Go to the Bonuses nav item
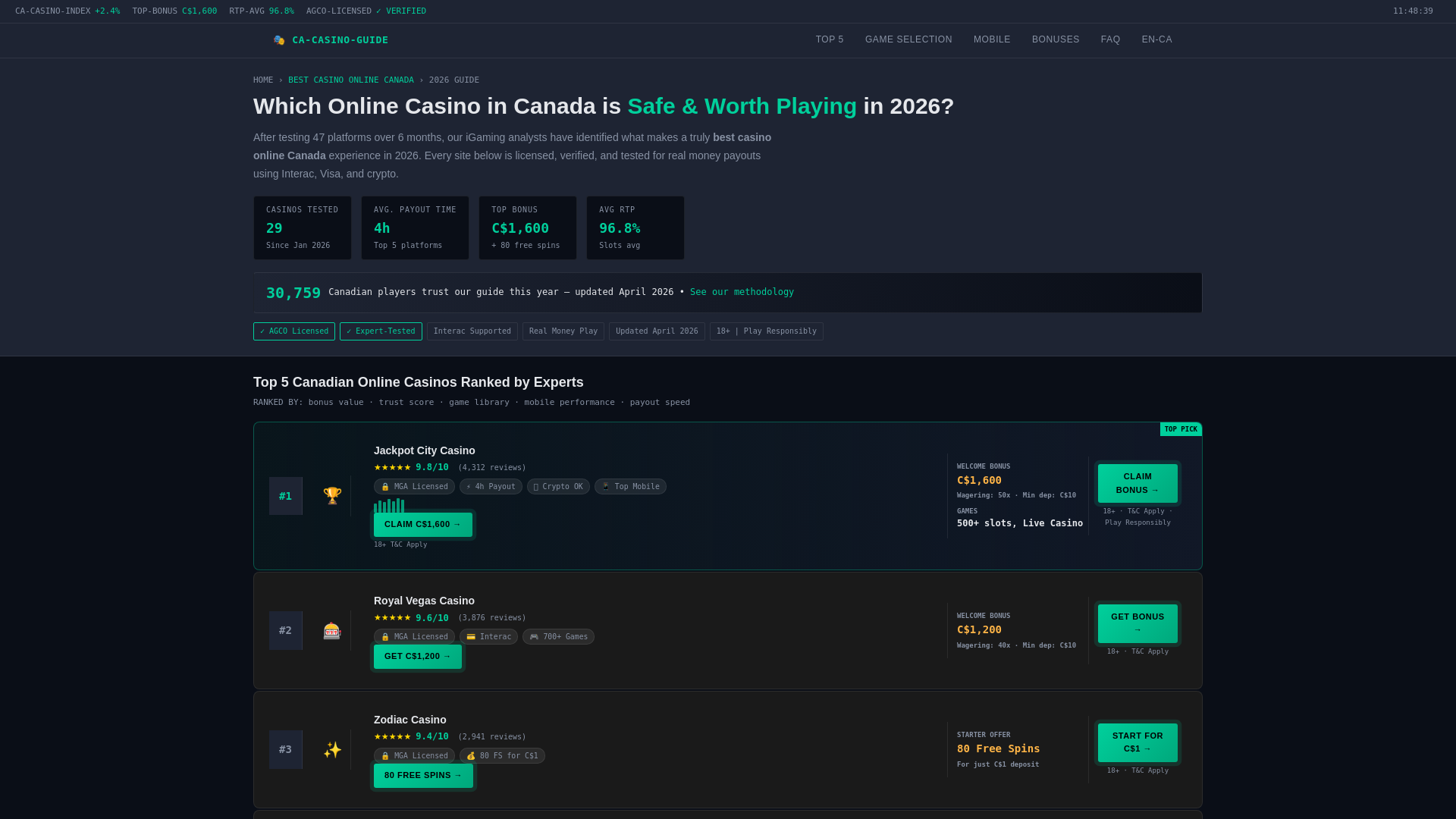Screen dimensions: 1456x819 pos(1056,39)
